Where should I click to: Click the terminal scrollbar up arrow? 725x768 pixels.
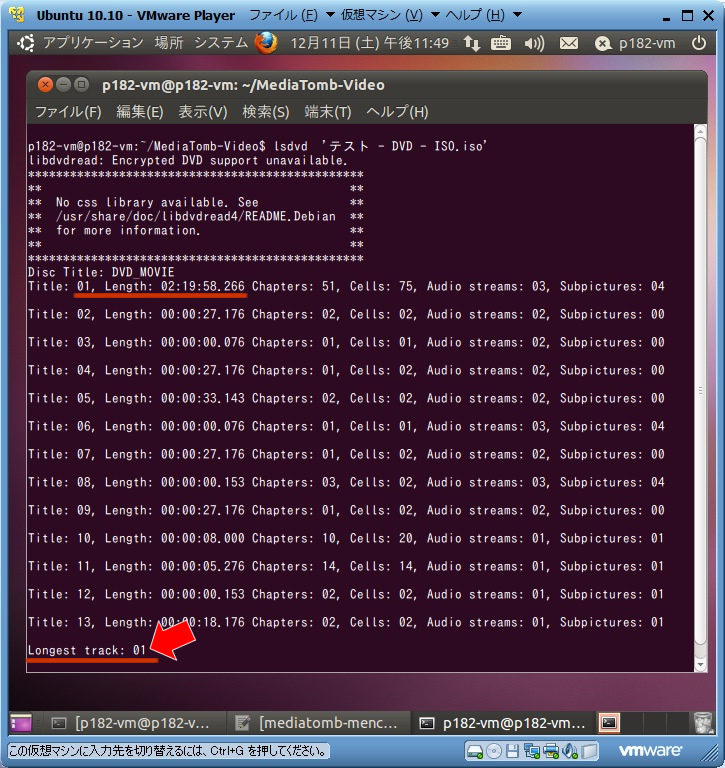pos(701,131)
